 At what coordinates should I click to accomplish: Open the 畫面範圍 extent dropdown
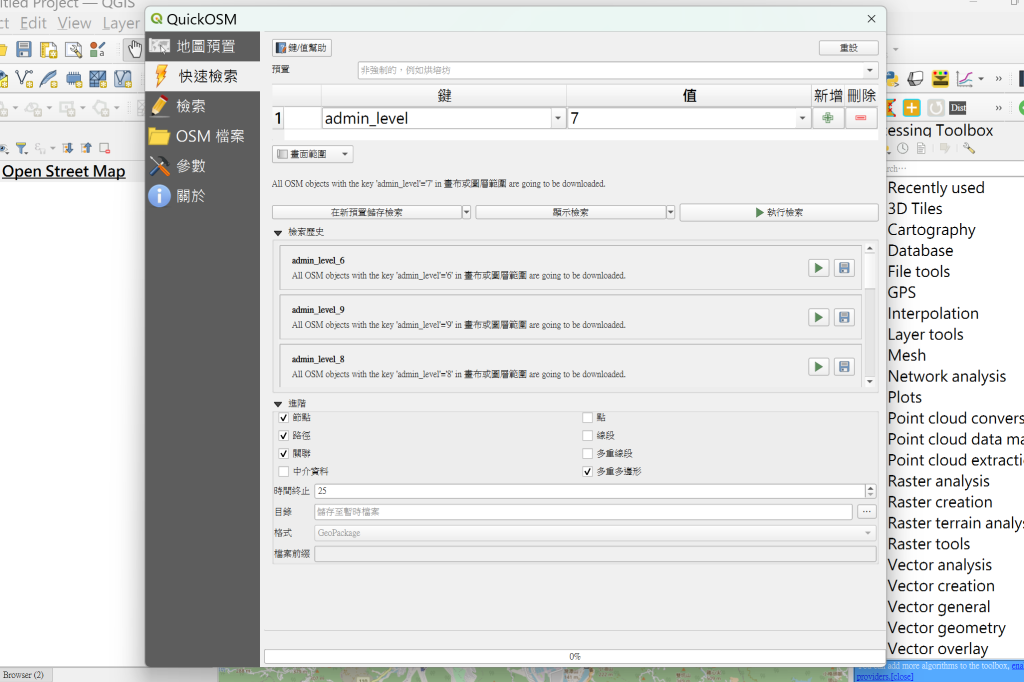[x=313, y=154]
